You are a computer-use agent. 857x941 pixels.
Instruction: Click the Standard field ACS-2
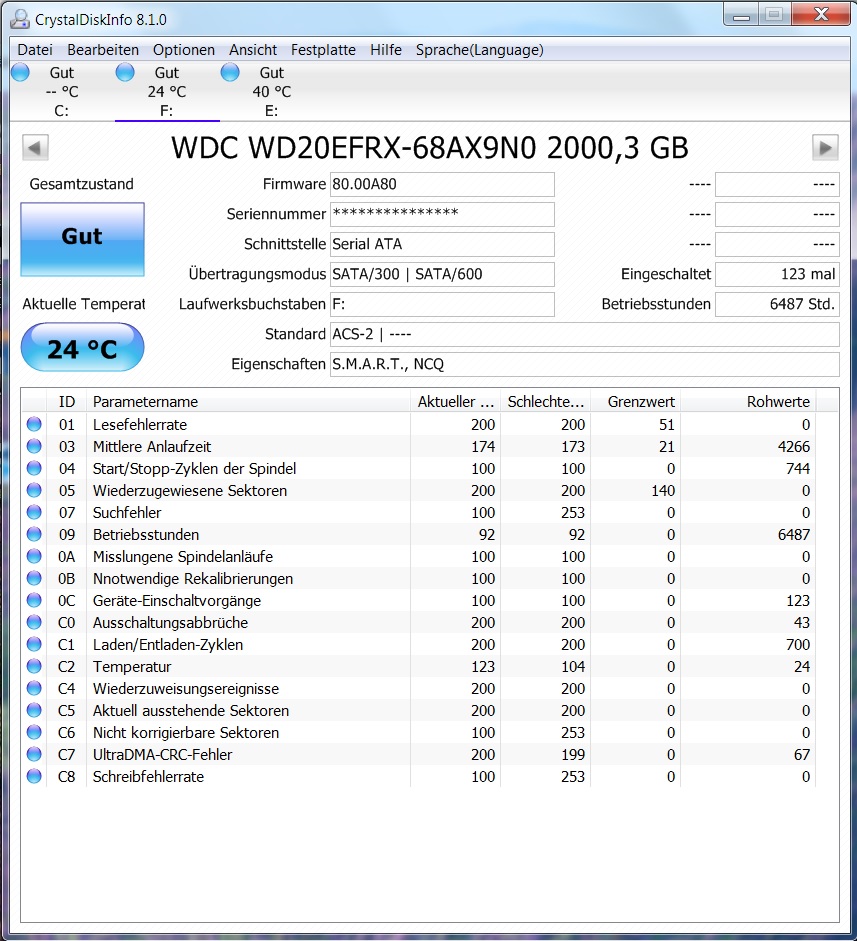click(x=585, y=334)
